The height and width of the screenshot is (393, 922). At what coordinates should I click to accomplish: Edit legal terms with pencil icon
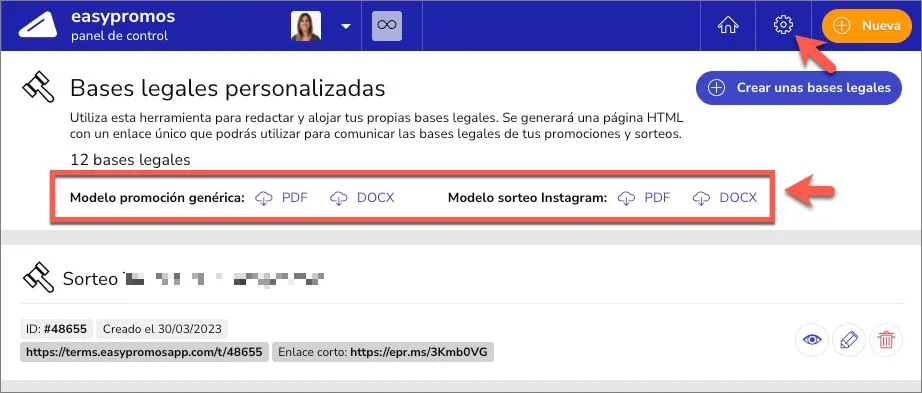(x=849, y=339)
